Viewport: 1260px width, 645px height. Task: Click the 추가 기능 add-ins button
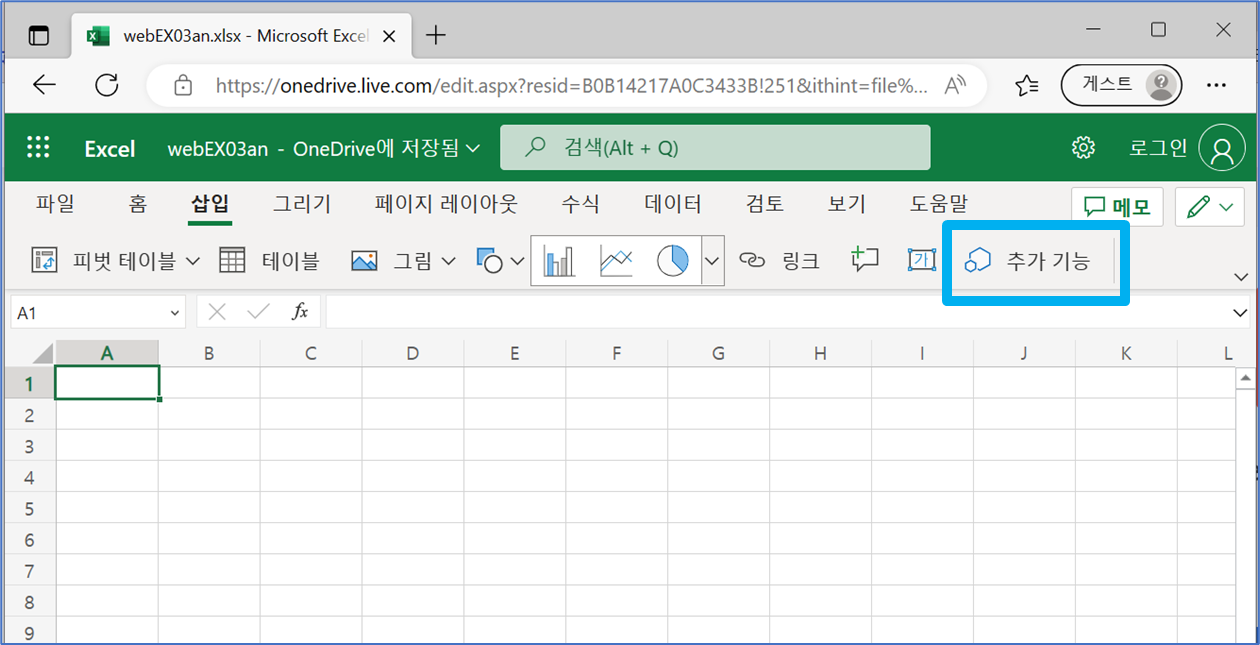1035,260
